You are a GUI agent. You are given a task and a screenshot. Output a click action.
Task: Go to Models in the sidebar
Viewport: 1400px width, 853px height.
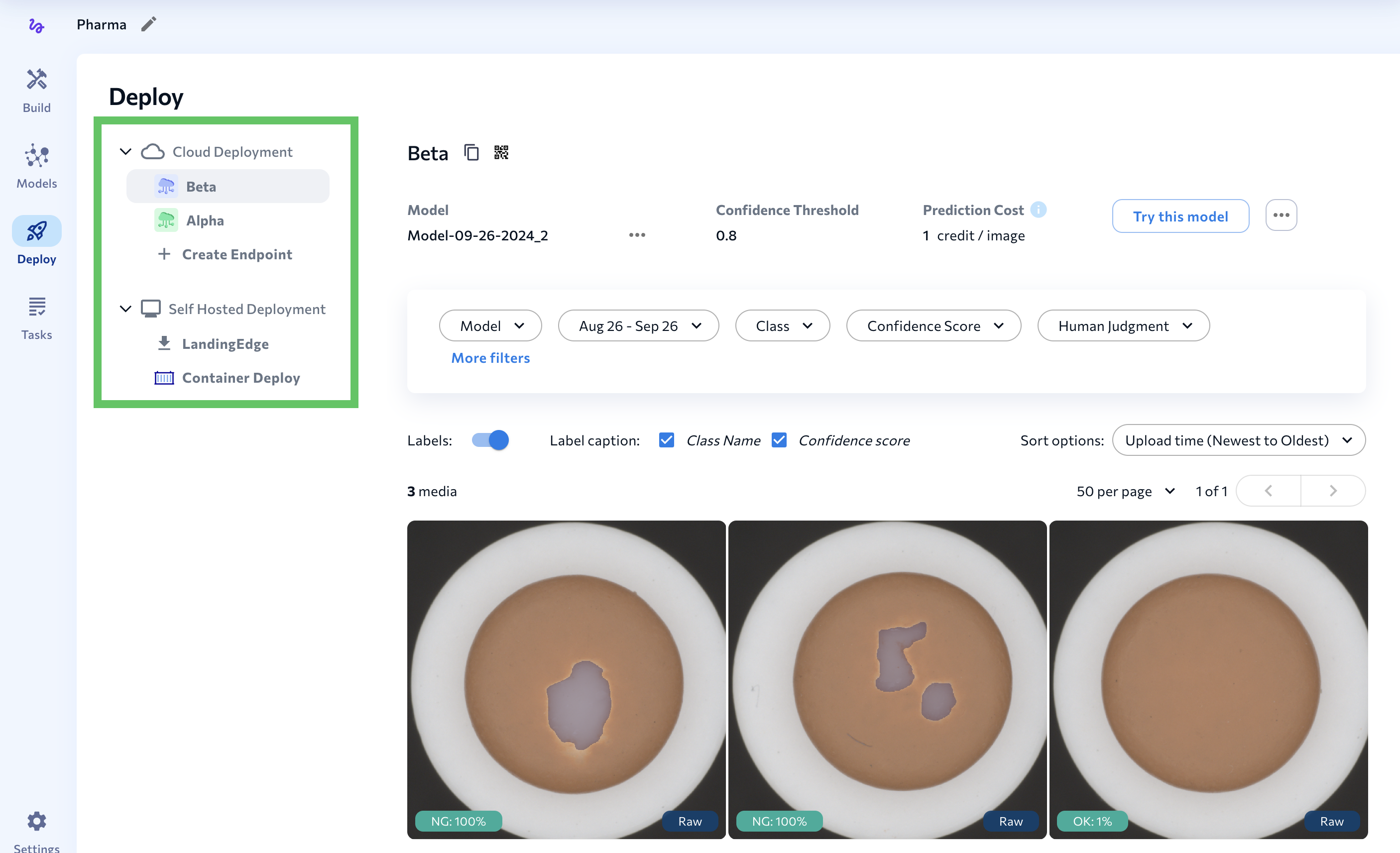(36, 166)
